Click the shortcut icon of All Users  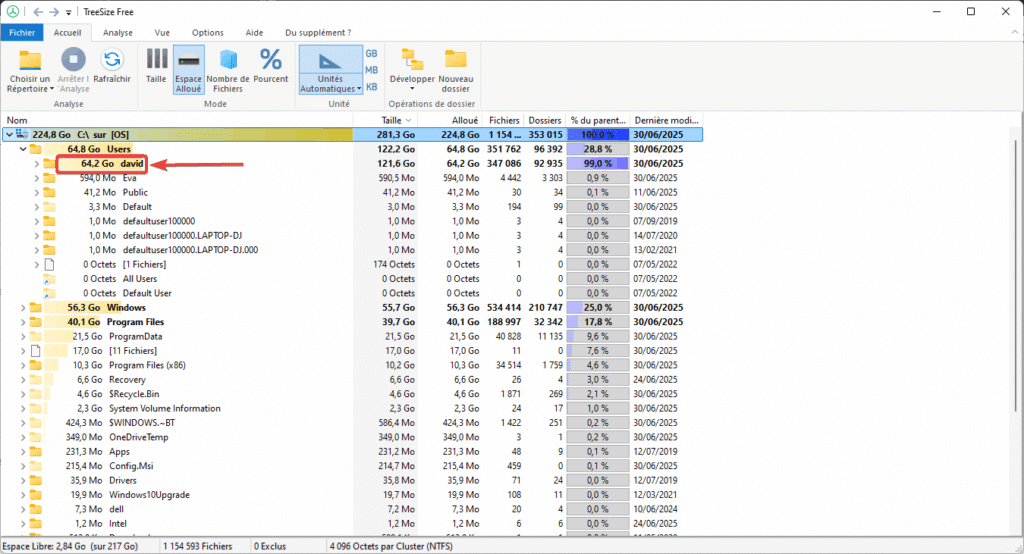(49, 279)
